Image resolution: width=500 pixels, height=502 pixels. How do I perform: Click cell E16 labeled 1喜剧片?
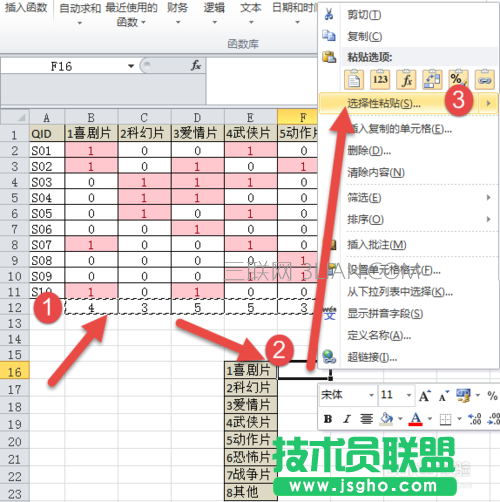click(x=251, y=370)
